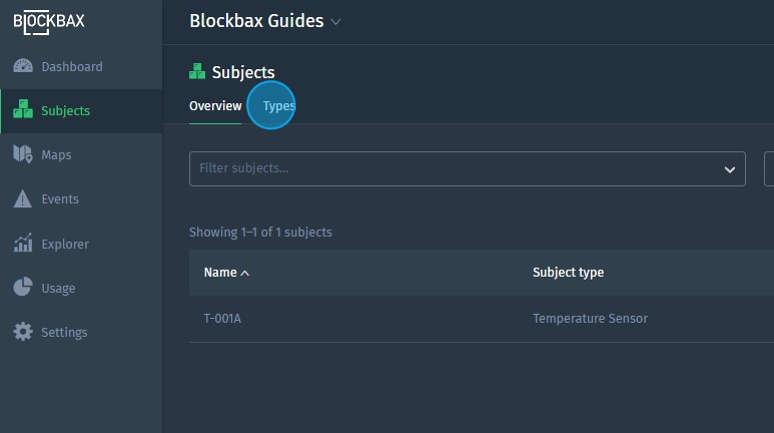
Task: Click the Usage pie chart icon
Action: 23,288
